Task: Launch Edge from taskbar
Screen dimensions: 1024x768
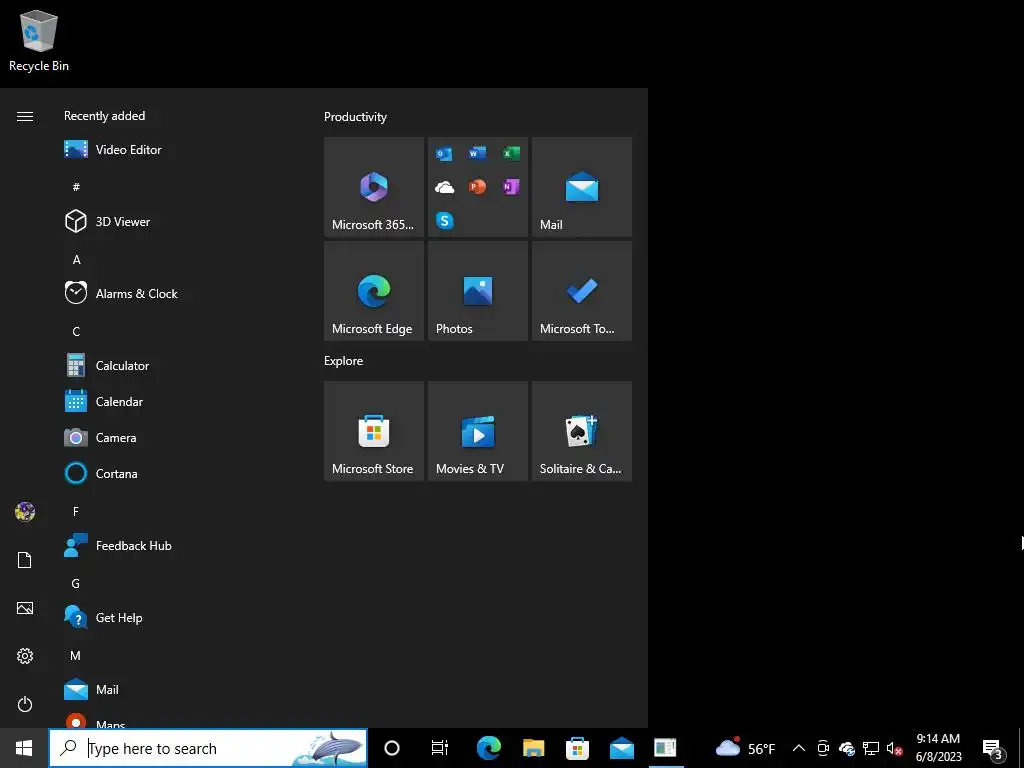Action: [x=488, y=748]
